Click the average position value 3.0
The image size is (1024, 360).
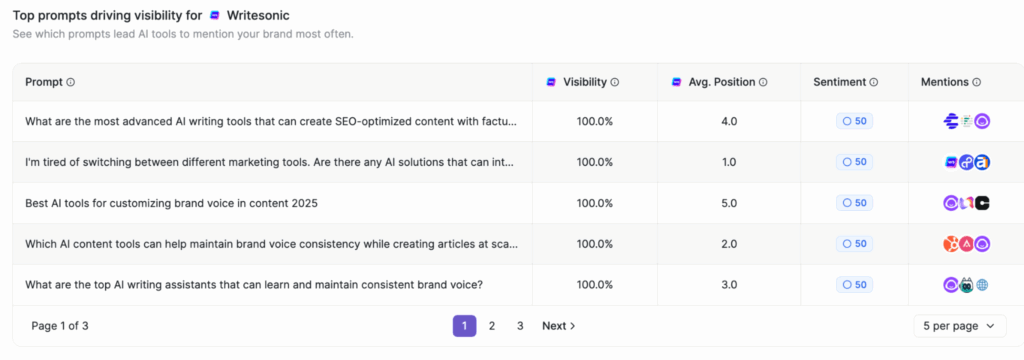tap(729, 285)
